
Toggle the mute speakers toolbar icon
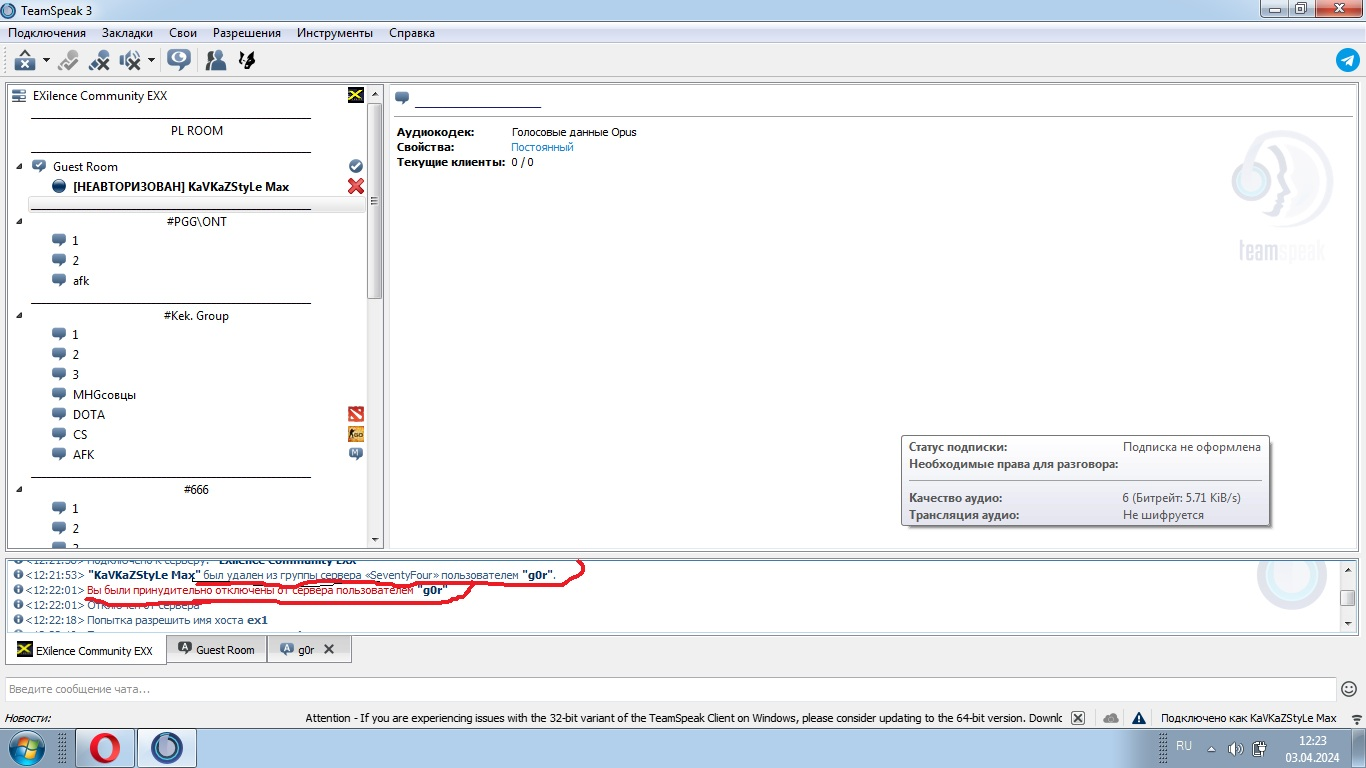click(130, 61)
